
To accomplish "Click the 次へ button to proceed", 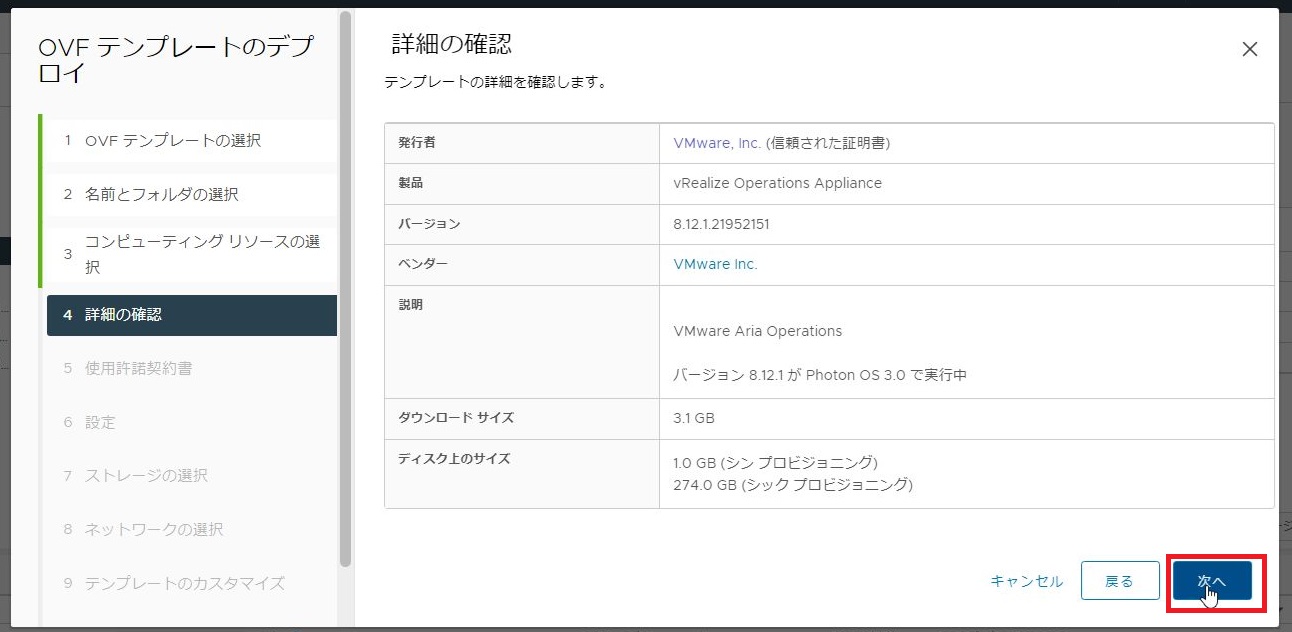I will [x=1212, y=580].
